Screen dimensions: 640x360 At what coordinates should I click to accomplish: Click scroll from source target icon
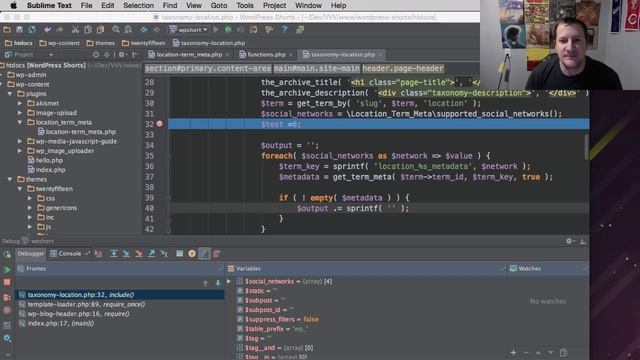point(96,54)
